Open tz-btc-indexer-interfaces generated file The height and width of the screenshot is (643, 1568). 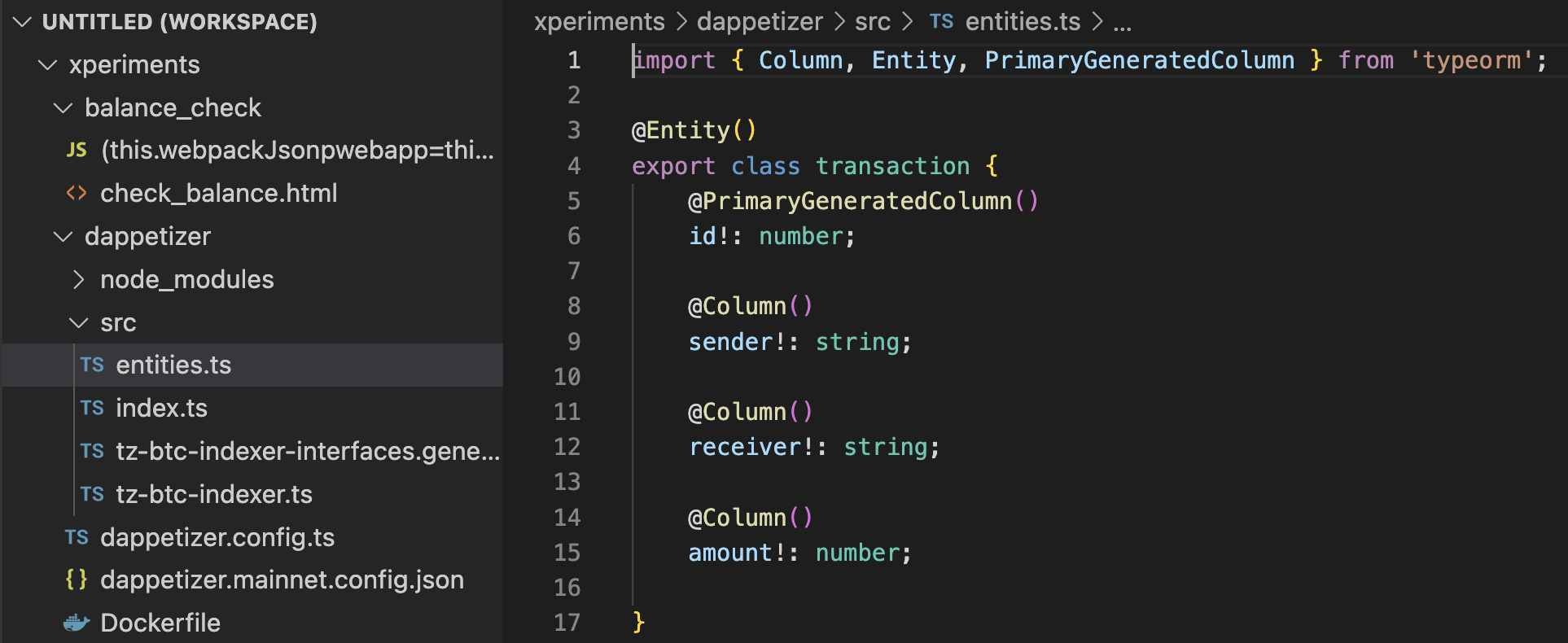(307, 452)
